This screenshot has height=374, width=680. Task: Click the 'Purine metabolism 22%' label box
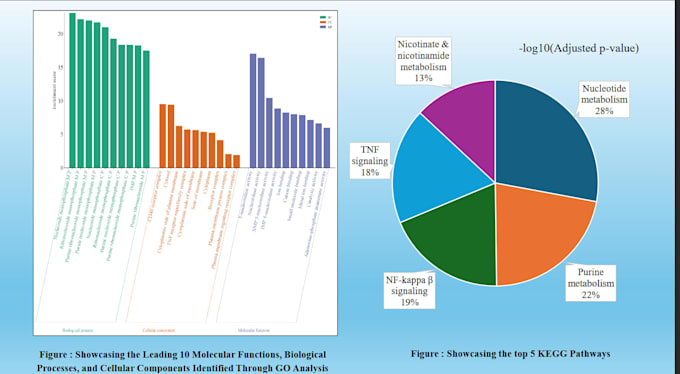(x=591, y=283)
